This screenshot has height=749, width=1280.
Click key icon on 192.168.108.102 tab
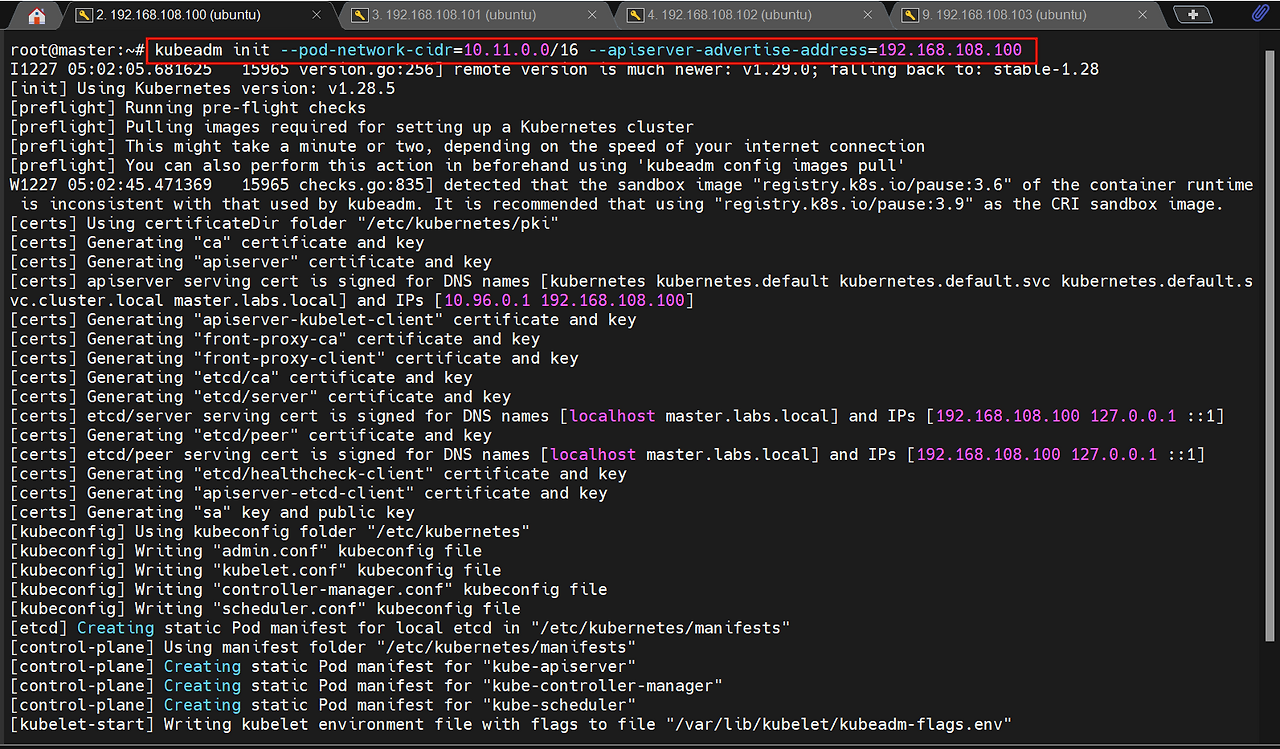pos(635,15)
